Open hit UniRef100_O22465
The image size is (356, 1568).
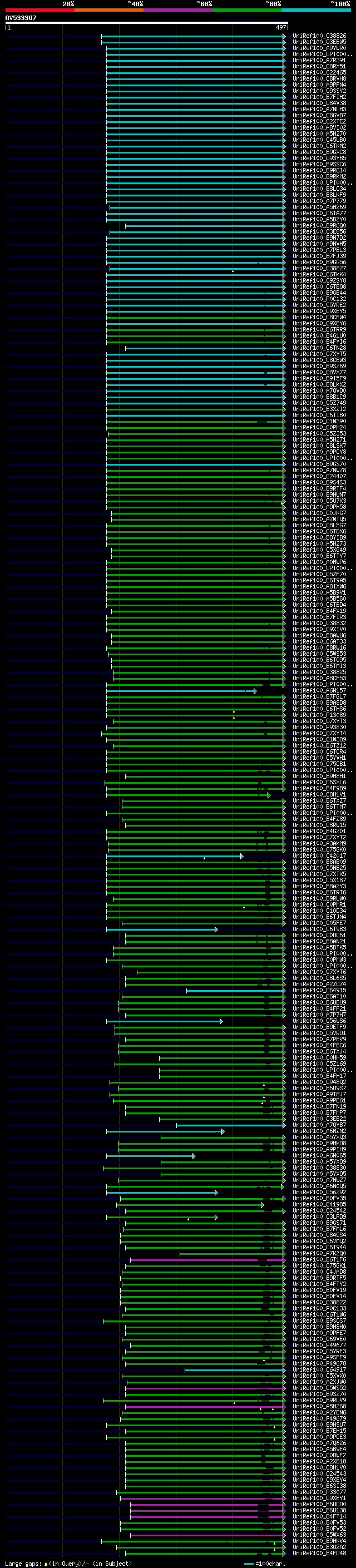coord(319,72)
